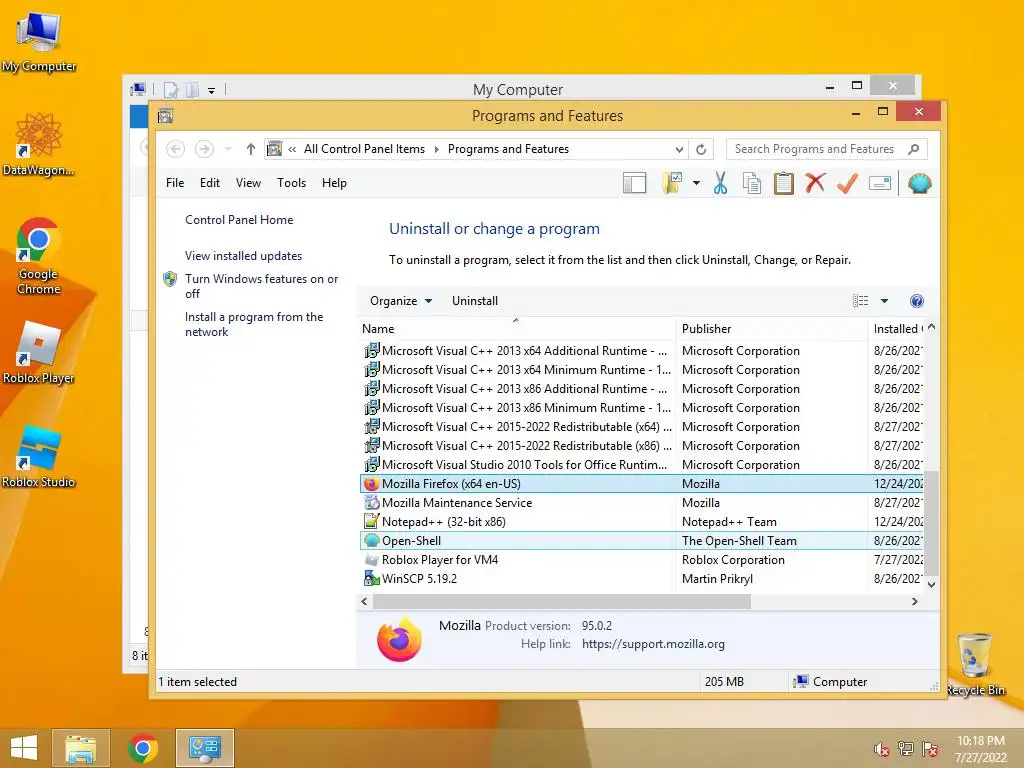Click the clock in the taskbar

tap(980, 749)
